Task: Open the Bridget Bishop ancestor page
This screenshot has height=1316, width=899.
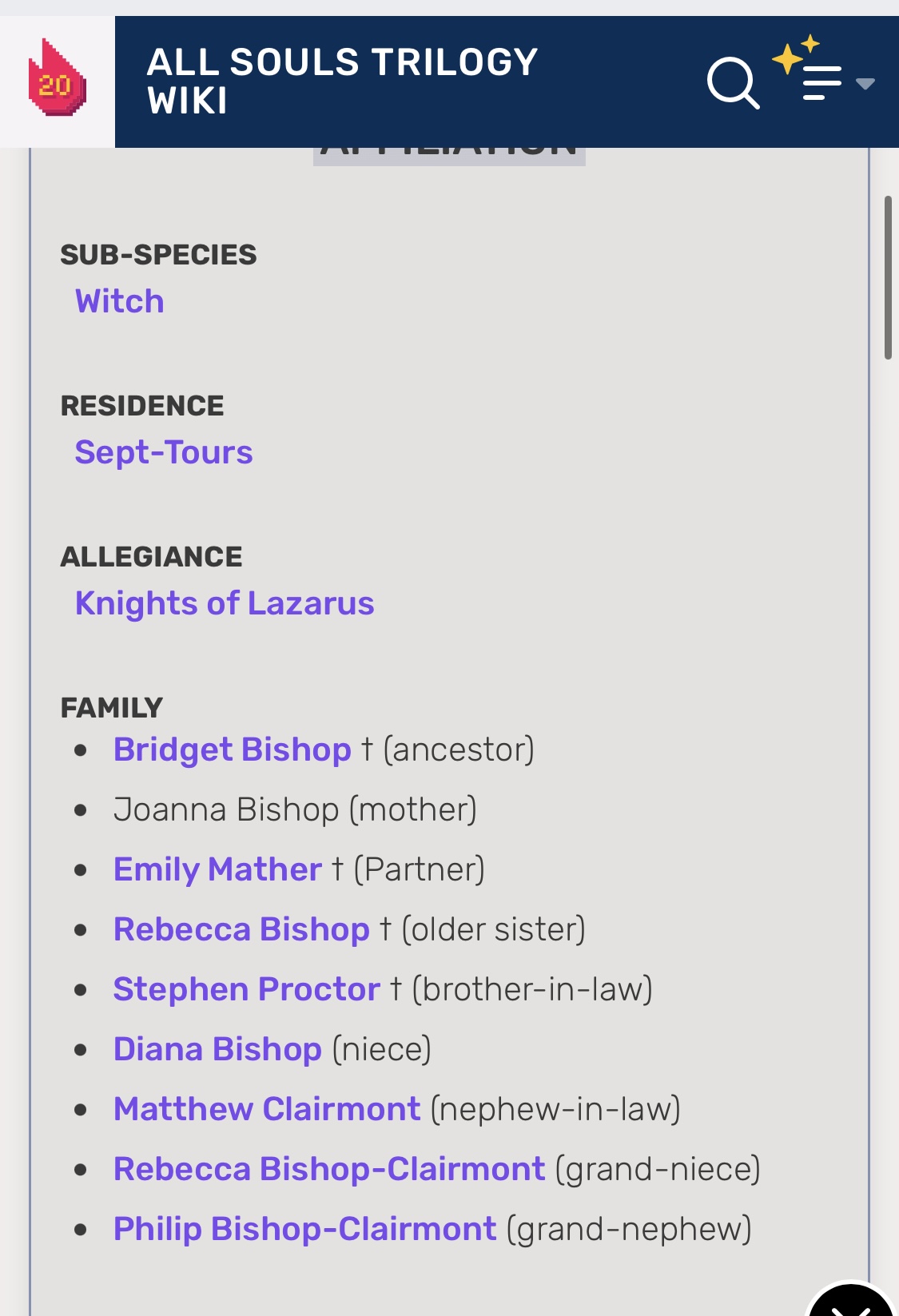Action: 233,749
